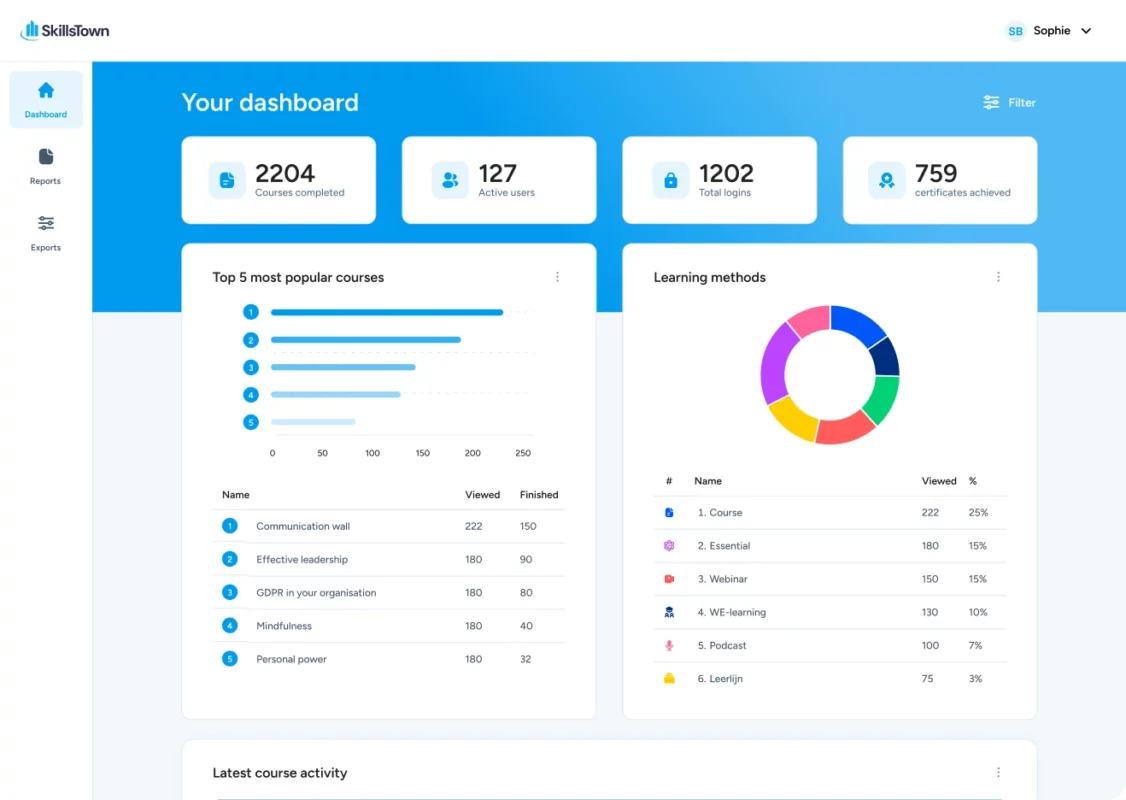Click the first bar in popular courses chart
The width and height of the screenshot is (1126, 800).
pos(386,312)
